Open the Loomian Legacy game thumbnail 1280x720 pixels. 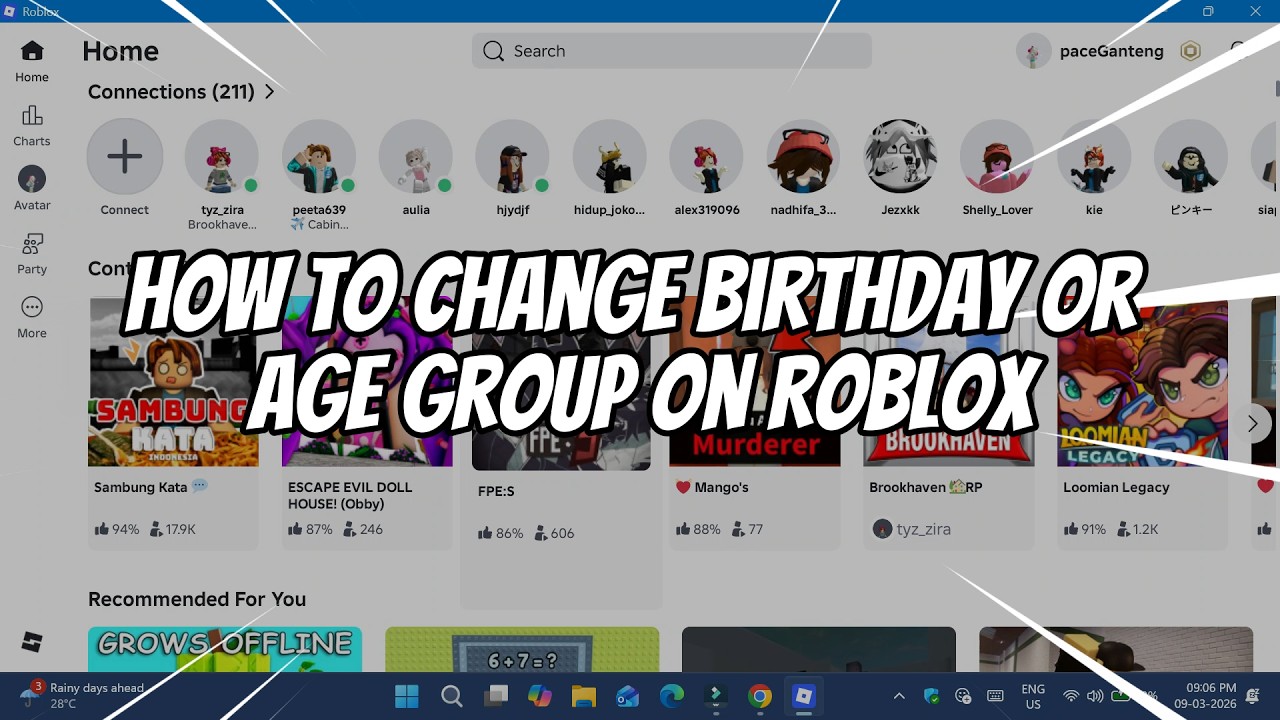click(1143, 382)
